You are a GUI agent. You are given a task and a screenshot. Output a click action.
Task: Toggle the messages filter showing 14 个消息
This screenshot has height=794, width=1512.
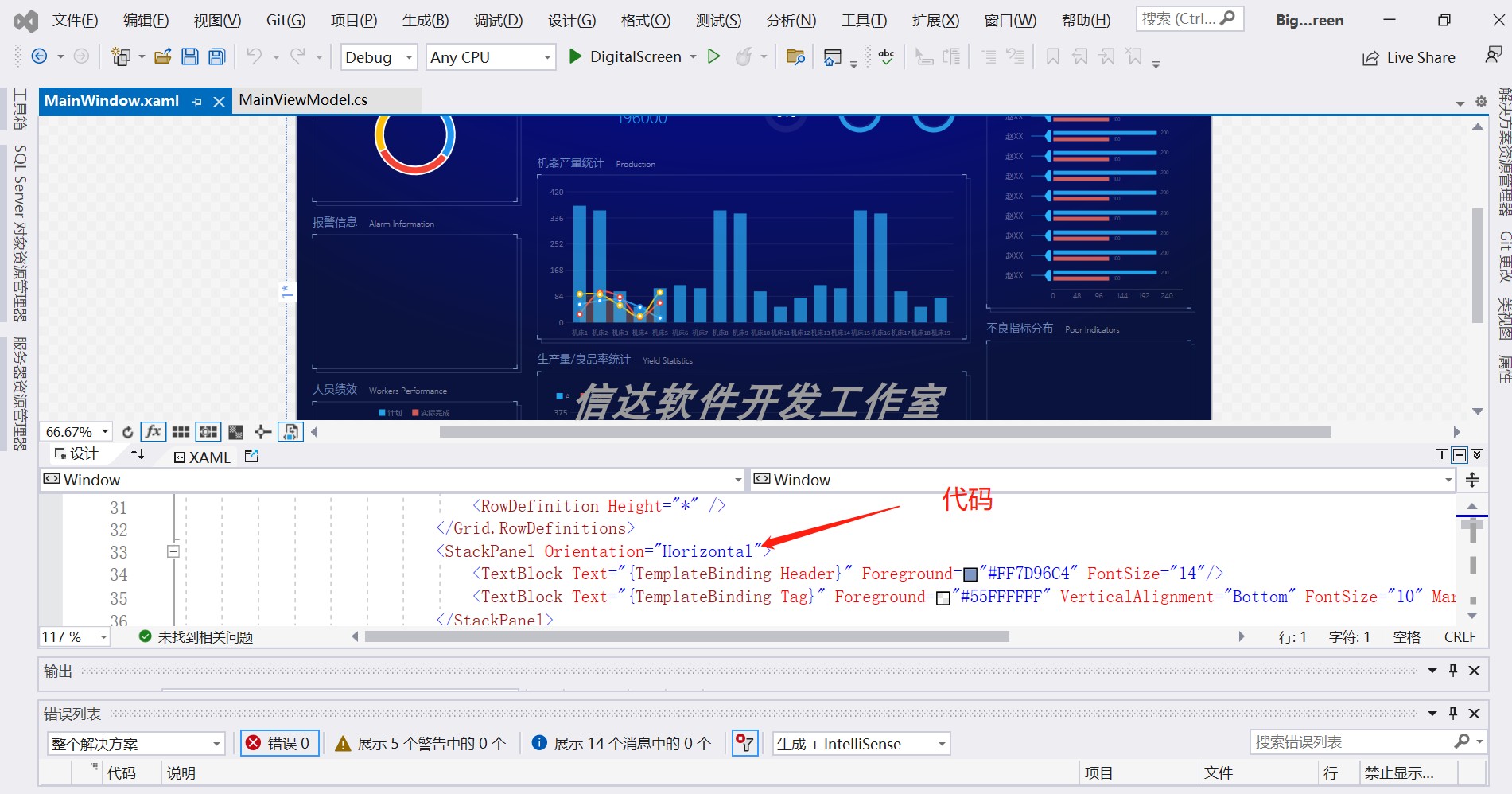tap(621, 743)
